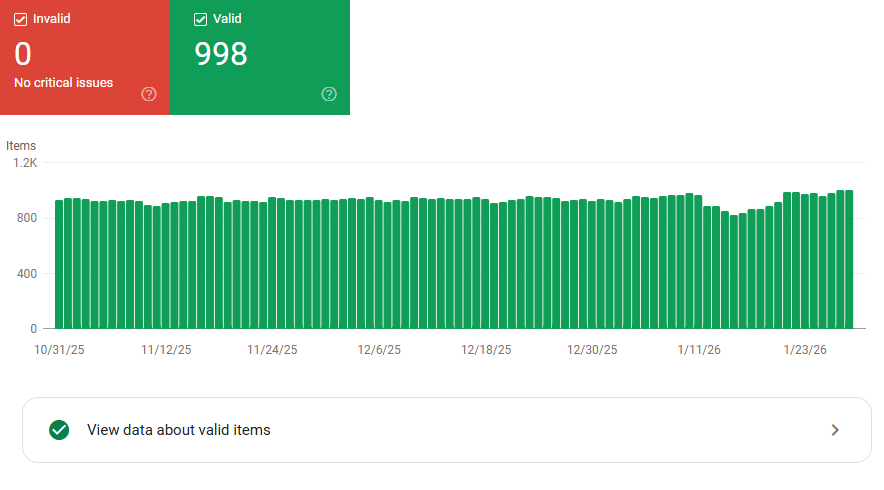Click the No critical issues text
Viewport: 884px width, 490px height.
pyautogui.click(x=64, y=83)
